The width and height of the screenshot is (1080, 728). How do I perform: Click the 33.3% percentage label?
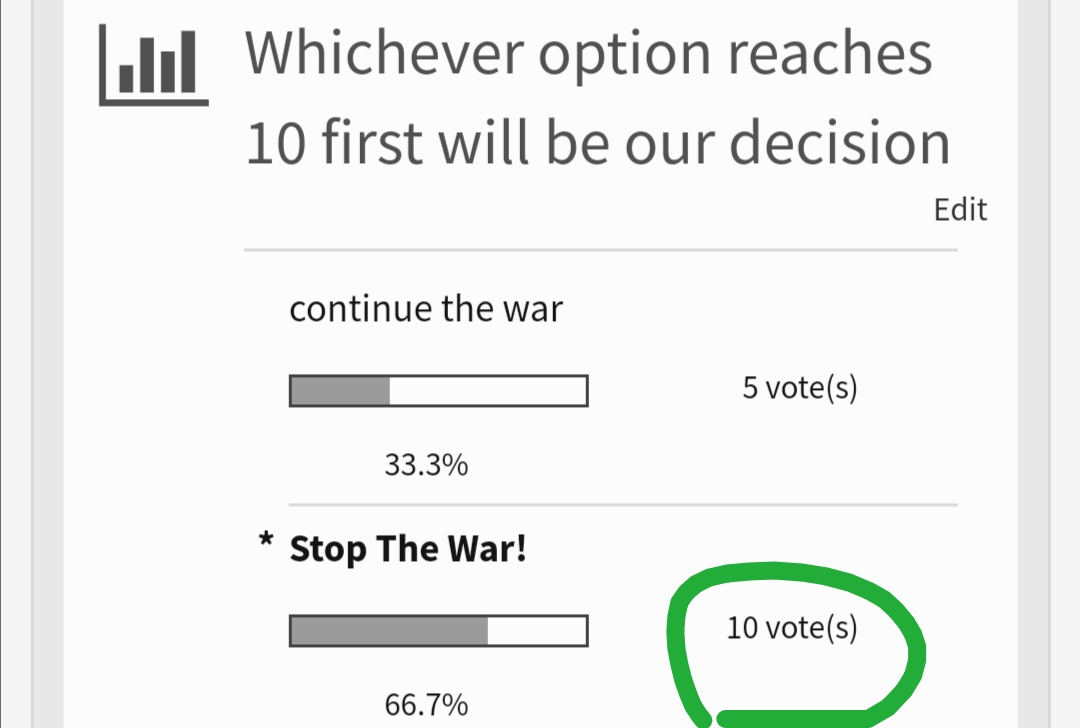426,465
